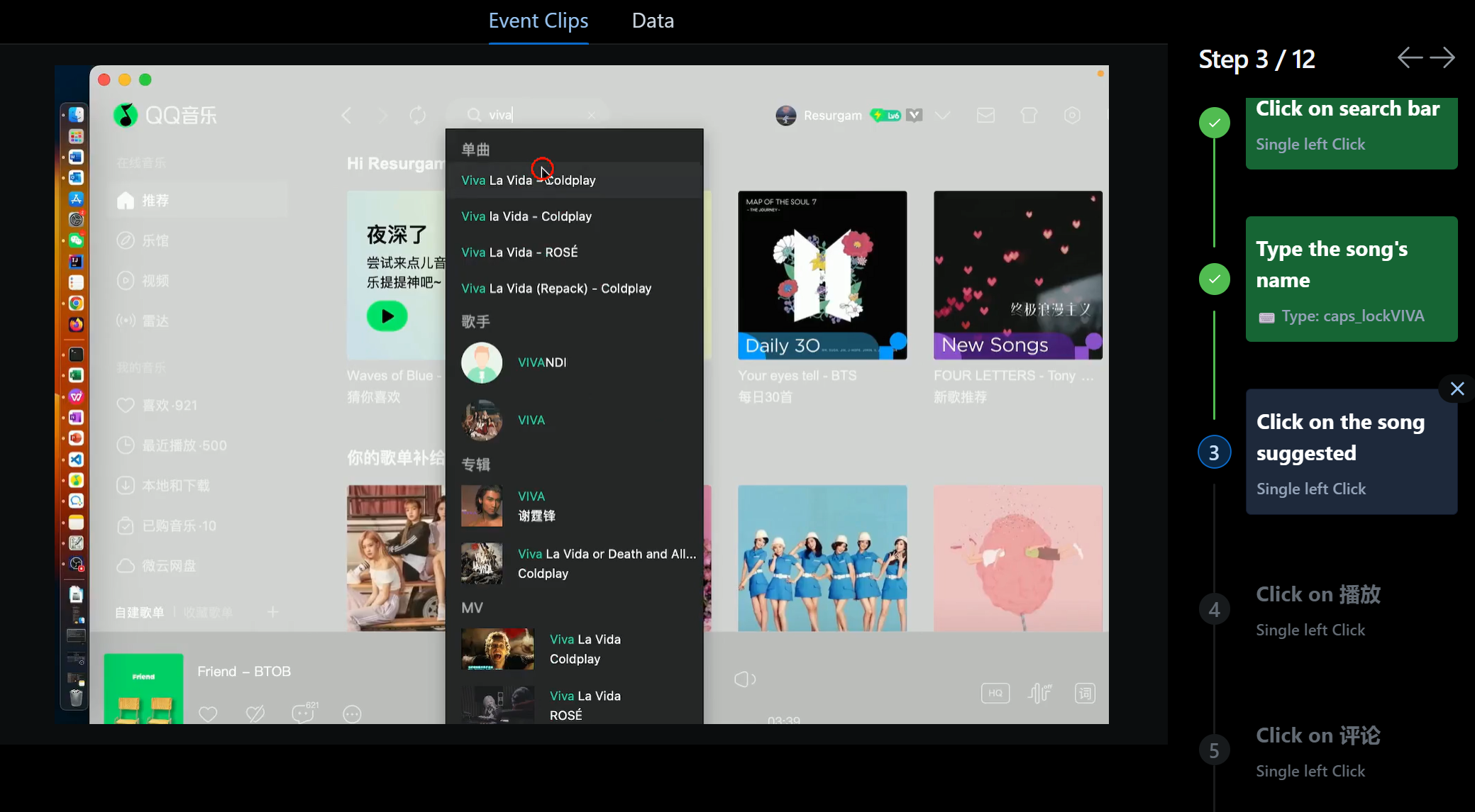Screen dimensions: 1475x812
Task: Open the mail inbox icon in the header
Action: point(985,115)
